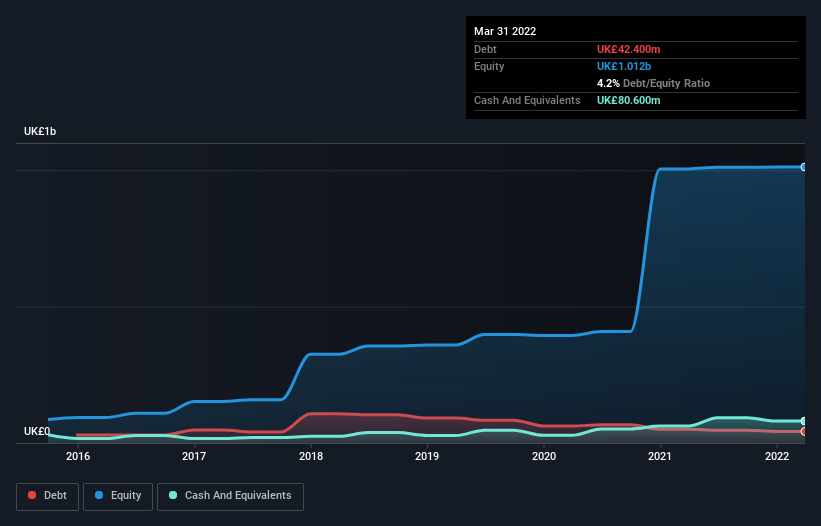
Task: Click the 4.2% Debt/Equity Ratio text
Action: (653, 83)
